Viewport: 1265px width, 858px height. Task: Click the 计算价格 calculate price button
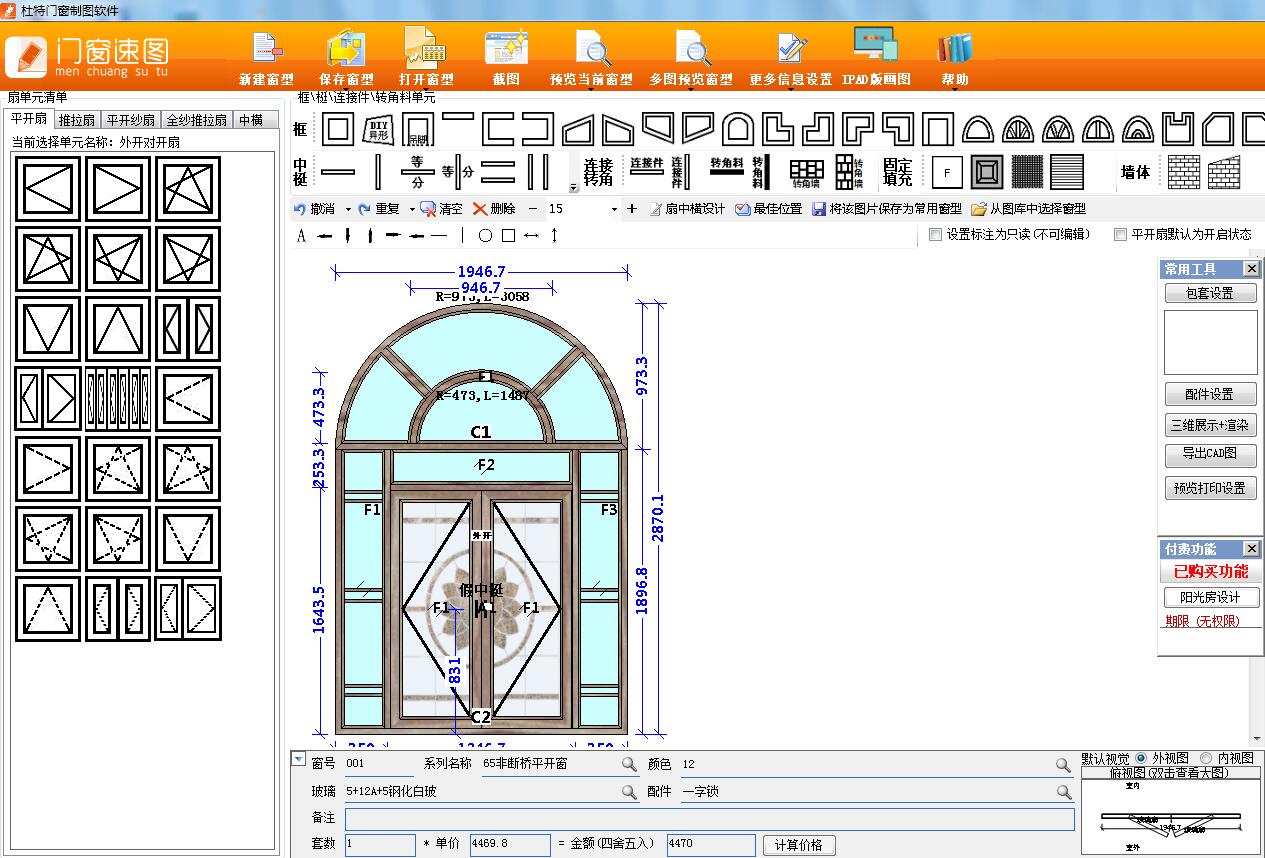pyautogui.click(x=798, y=845)
